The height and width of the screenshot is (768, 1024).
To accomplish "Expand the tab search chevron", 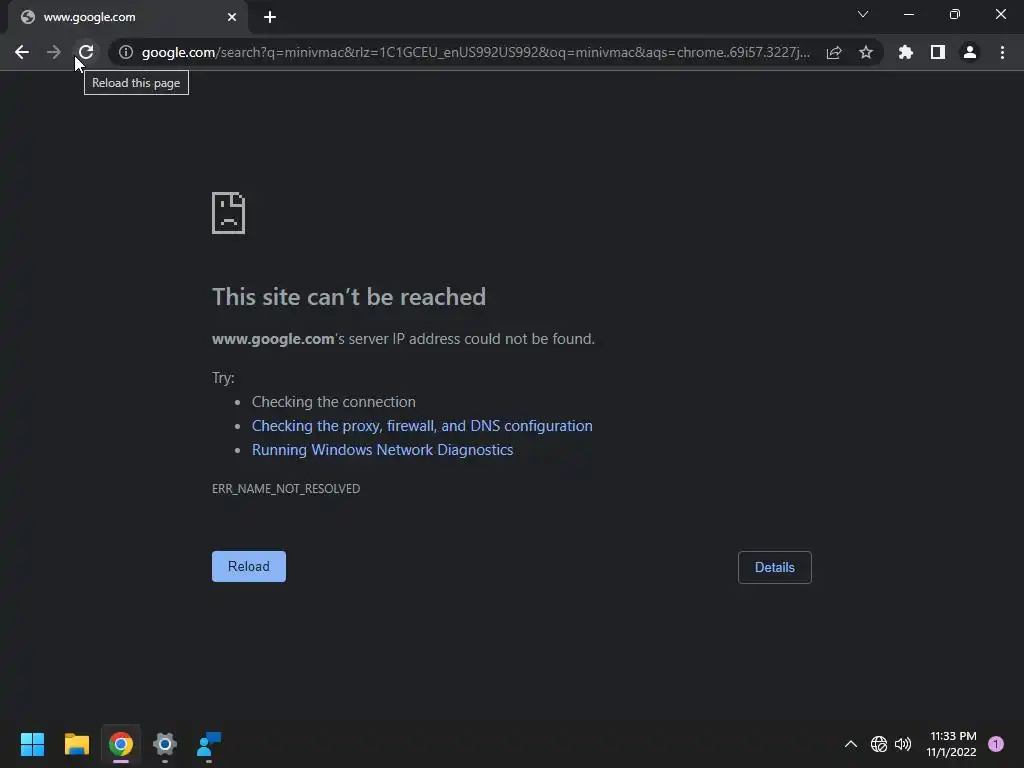I will coord(863,14).
